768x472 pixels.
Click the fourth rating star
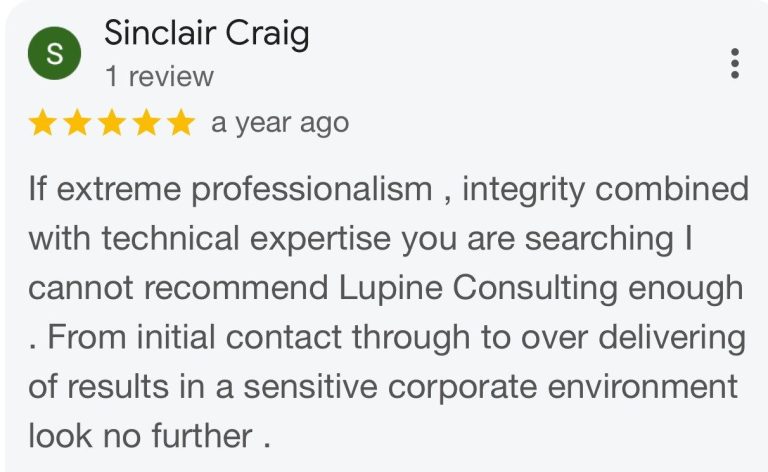pyautogui.click(x=148, y=123)
